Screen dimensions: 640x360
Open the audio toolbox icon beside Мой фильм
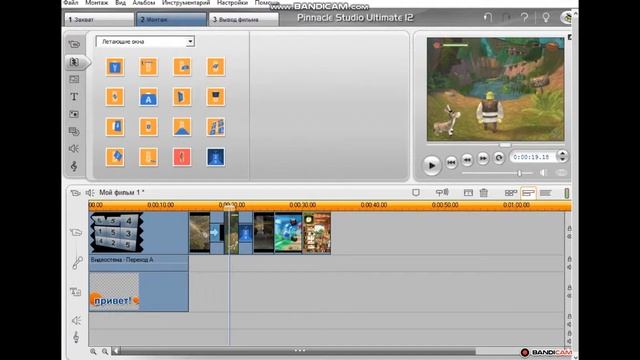point(90,193)
